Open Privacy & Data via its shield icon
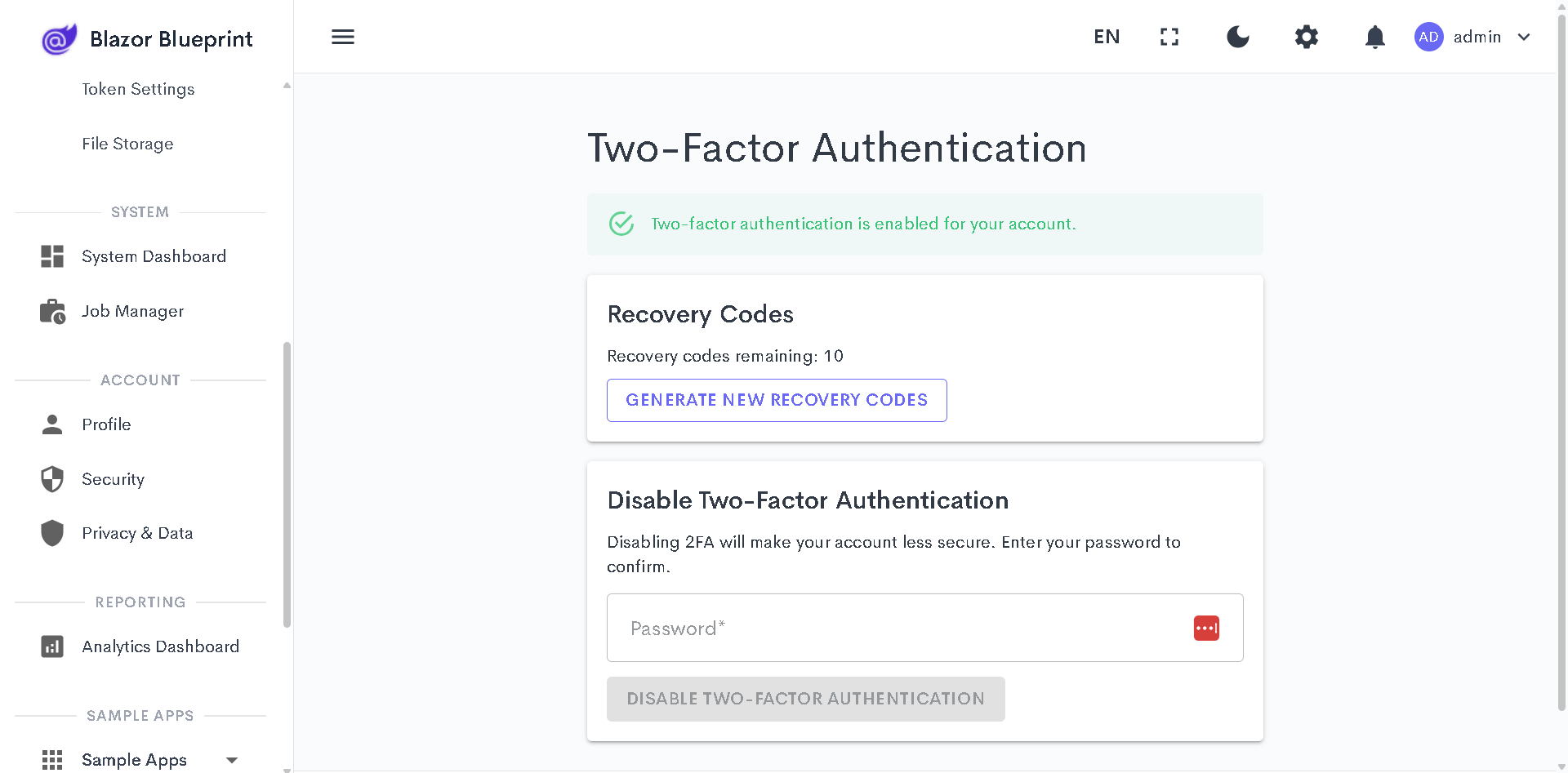The image size is (1568, 773). [x=52, y=533]
